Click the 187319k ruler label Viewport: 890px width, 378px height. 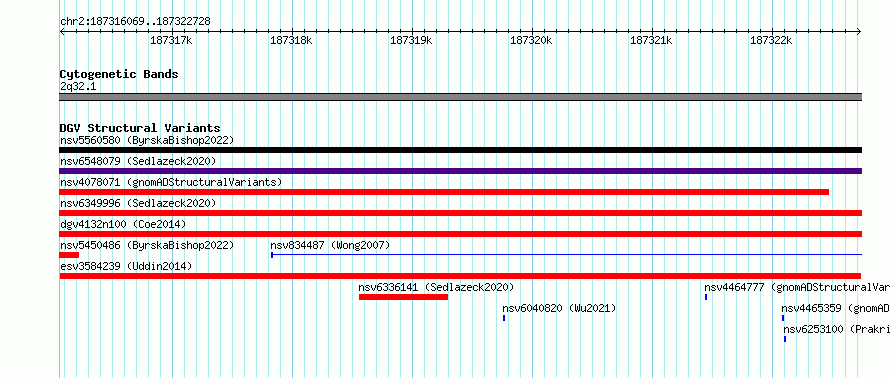(412, 41)
